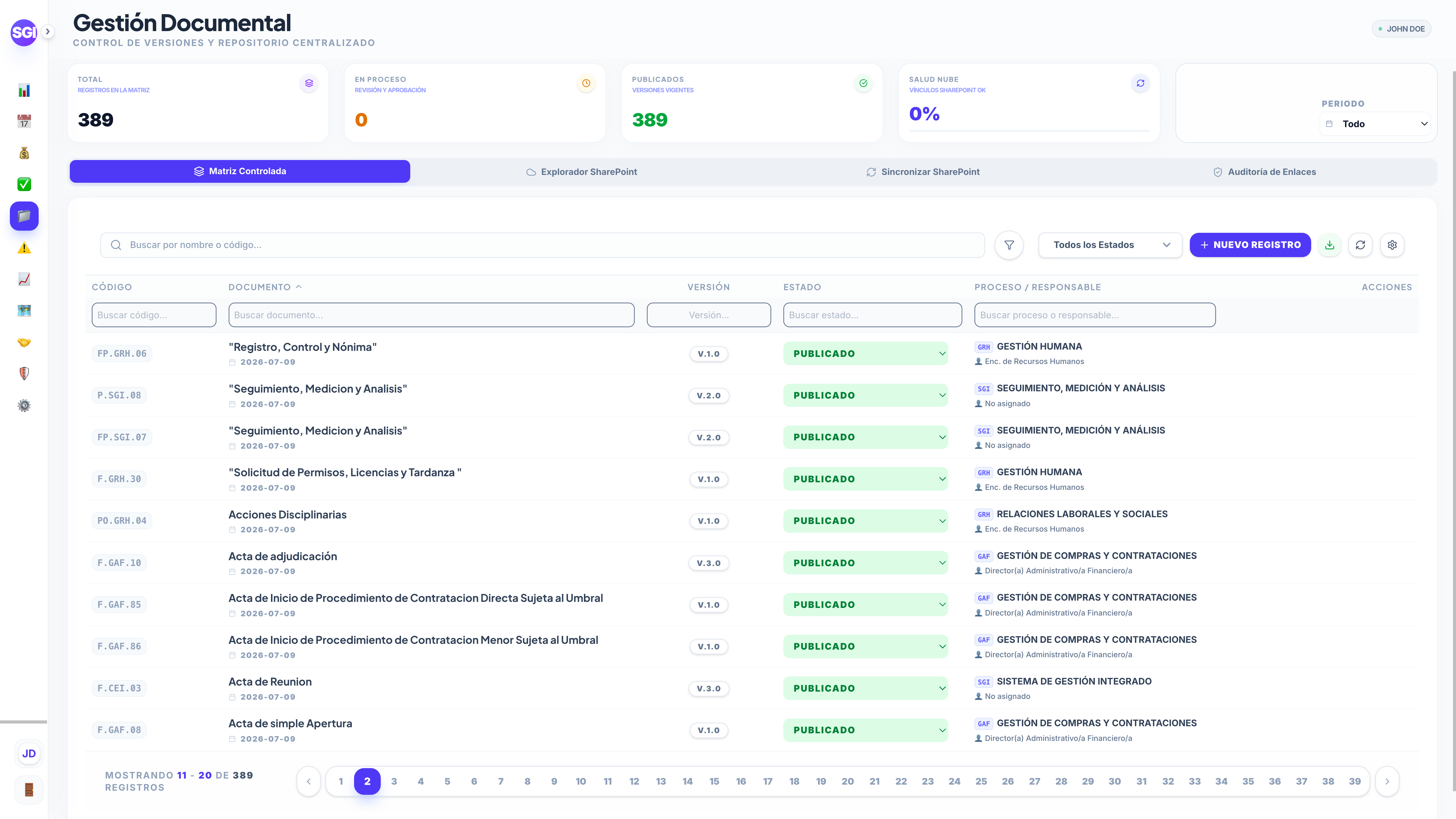The width and height of the screenshot is (1456, 819).
Task: Expand the sidebar with the chevron arrow
Action: tap(48, 32)
